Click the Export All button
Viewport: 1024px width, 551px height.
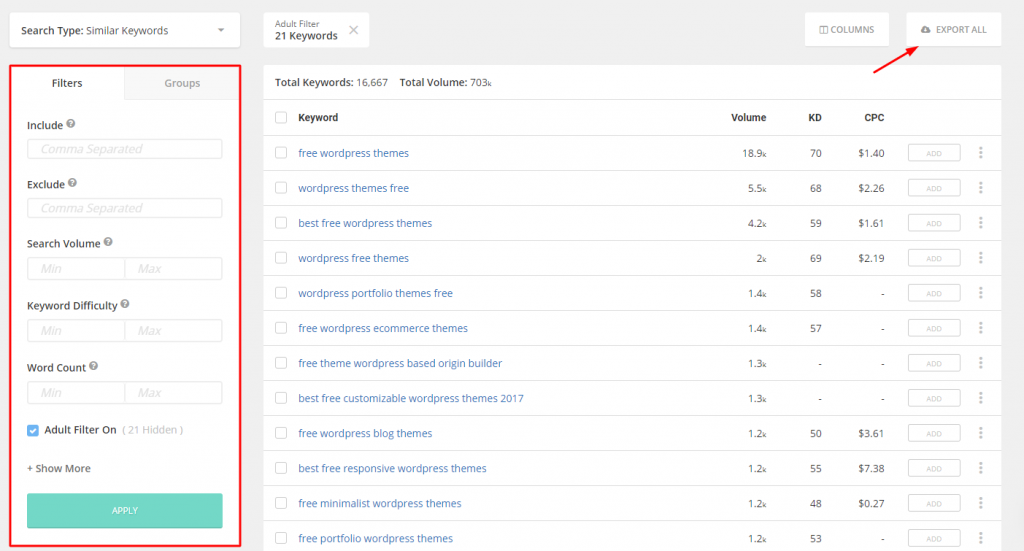coord(953,30)
